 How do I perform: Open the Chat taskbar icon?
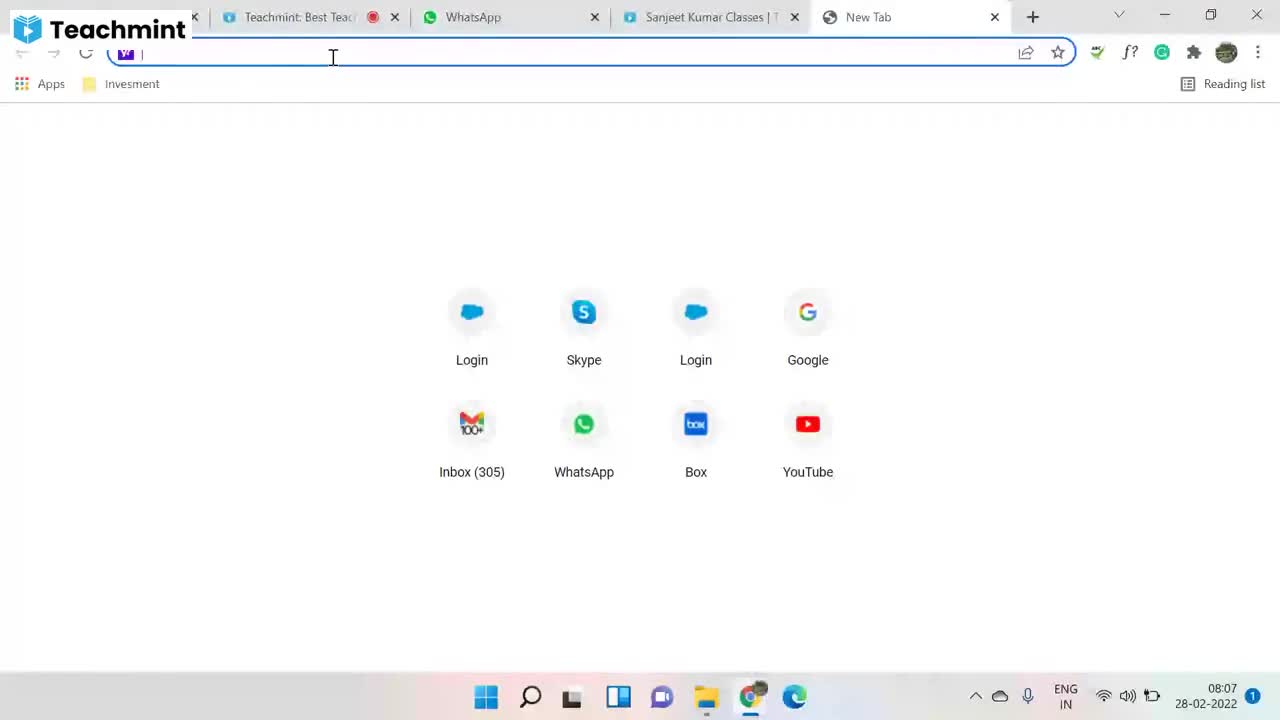pos(662,697)
